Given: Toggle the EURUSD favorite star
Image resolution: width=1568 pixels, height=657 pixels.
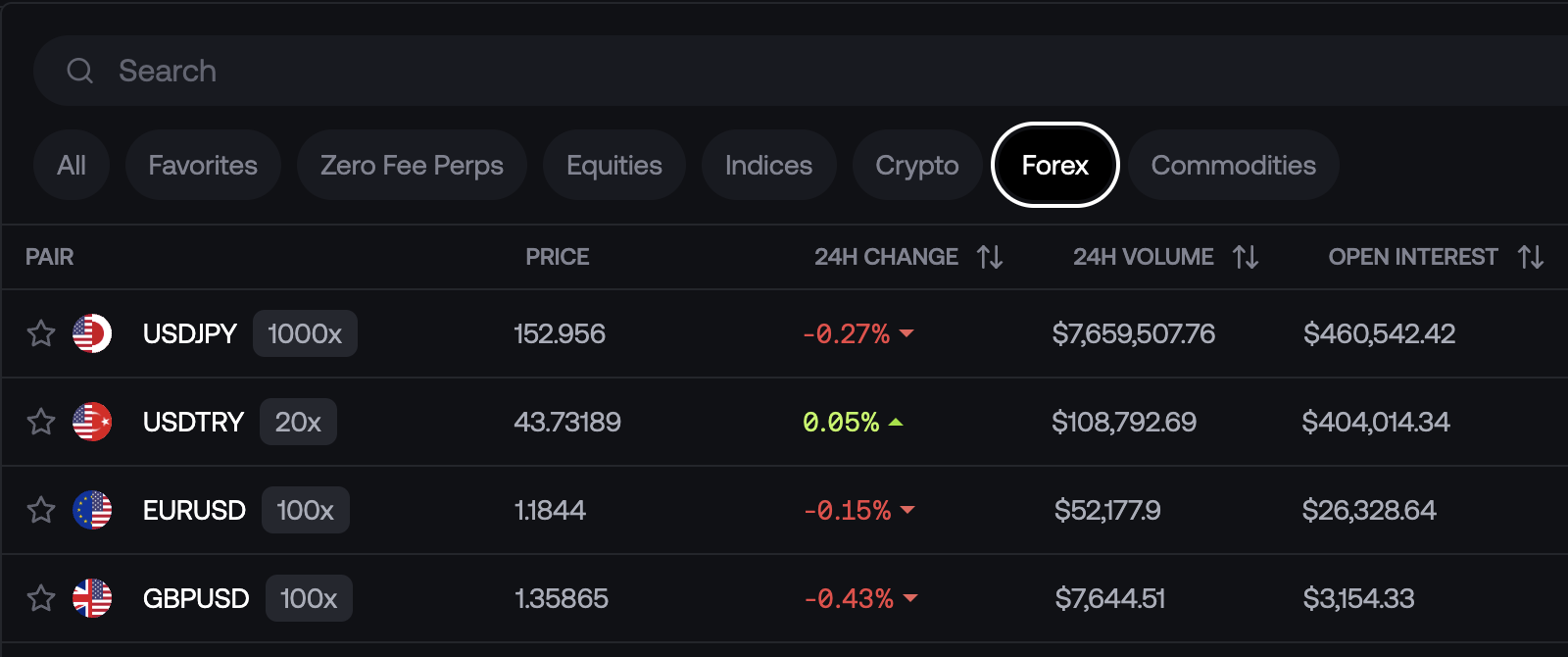Looking at the screenshot, I should (x=41, y=510).
